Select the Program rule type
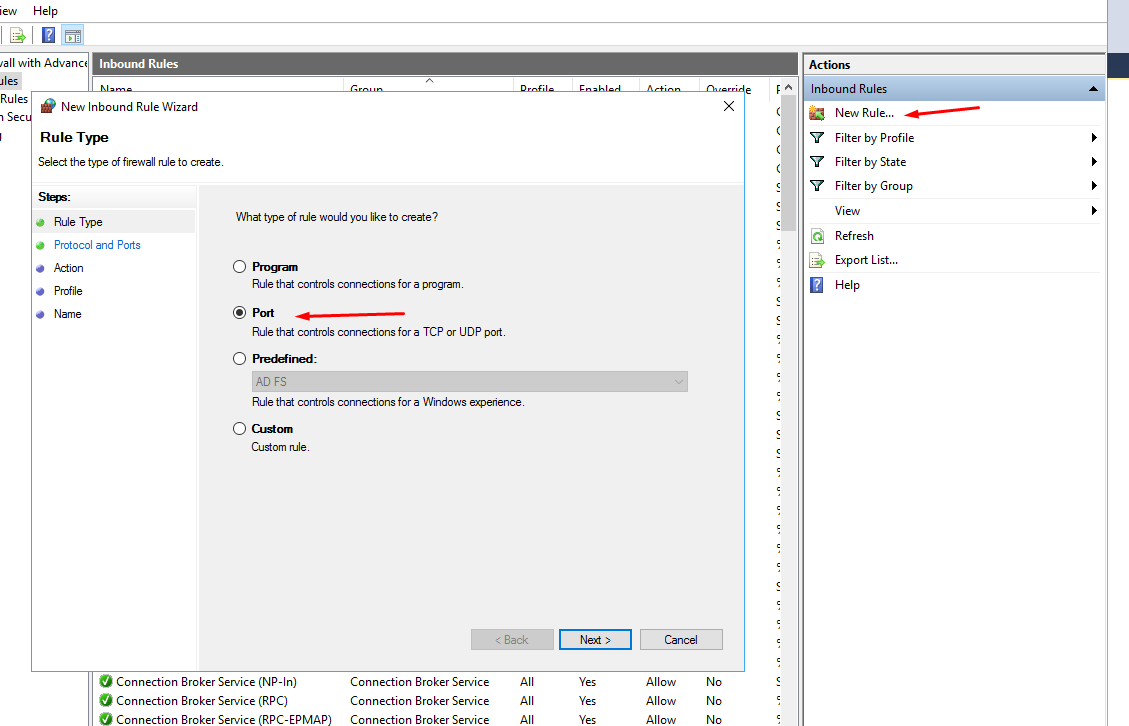Screen dimensions: 1129x726 (x=239, y=266)
